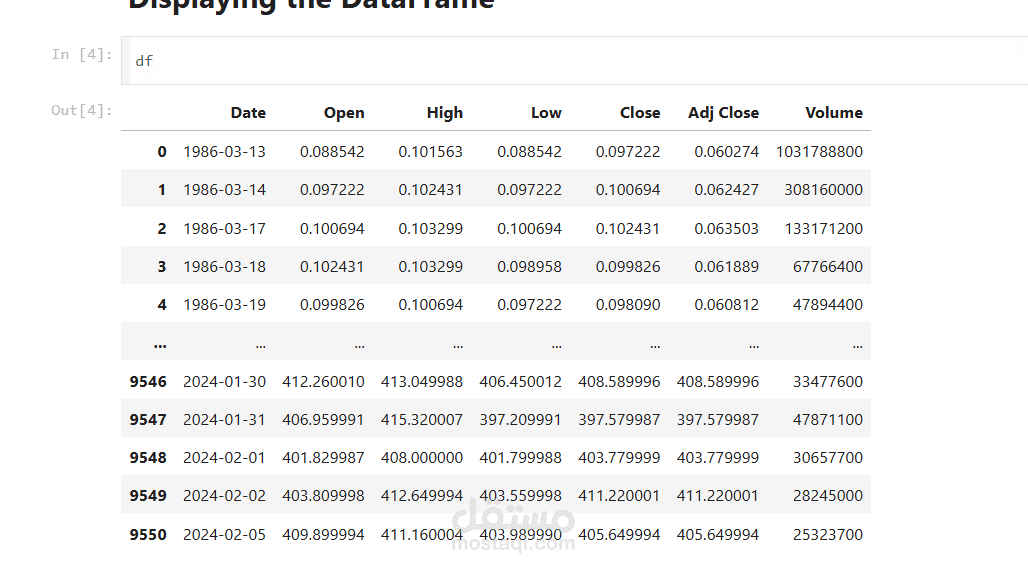
Task: Click date cell 2024-01-31
Action: point(224,420)
